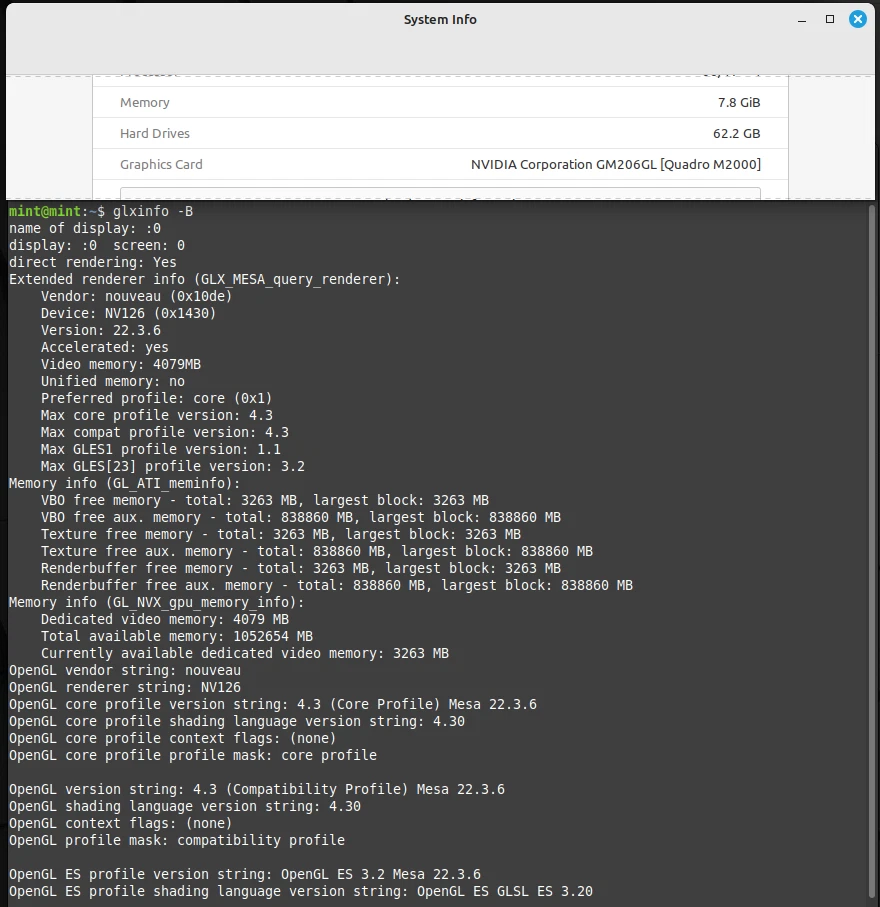This screenshot has height=907, width=880.
Task: Click the System Info title bar text
Action: pyautogui.click(x=439, y=19)
